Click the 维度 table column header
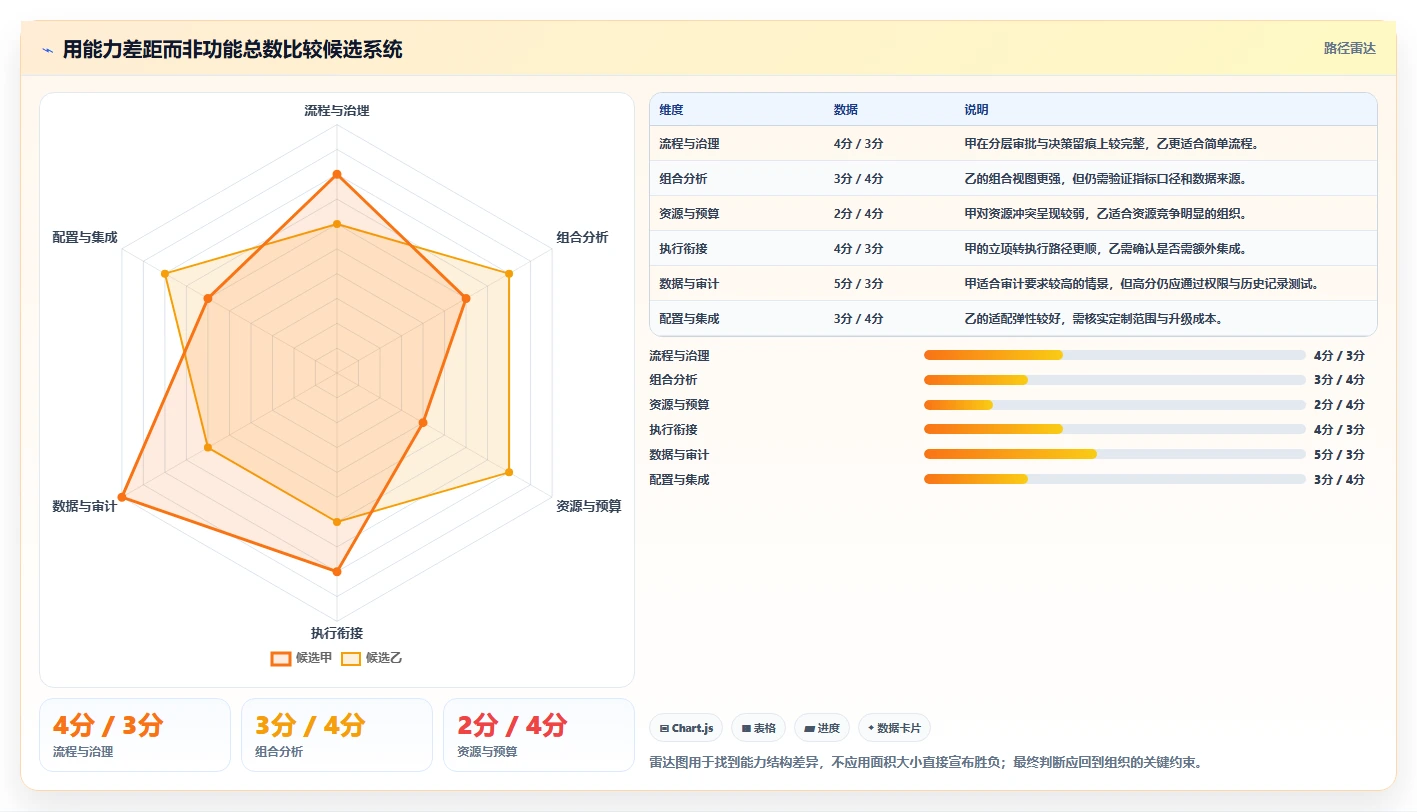 (671, 109)
